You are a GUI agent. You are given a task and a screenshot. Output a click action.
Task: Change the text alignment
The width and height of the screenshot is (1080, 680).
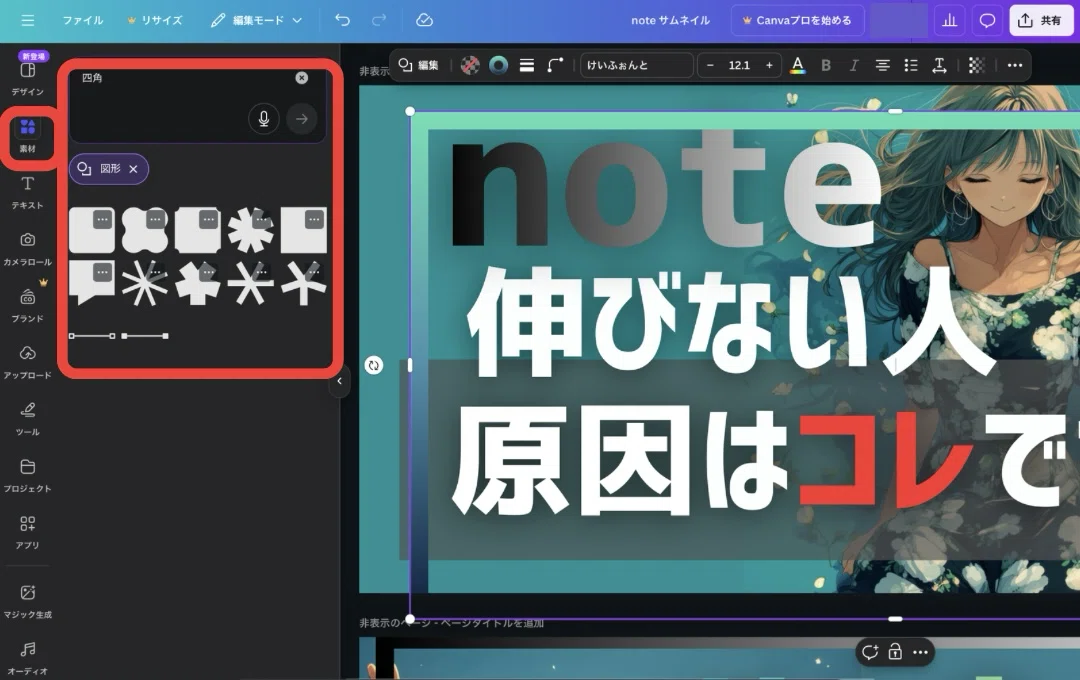882,65
